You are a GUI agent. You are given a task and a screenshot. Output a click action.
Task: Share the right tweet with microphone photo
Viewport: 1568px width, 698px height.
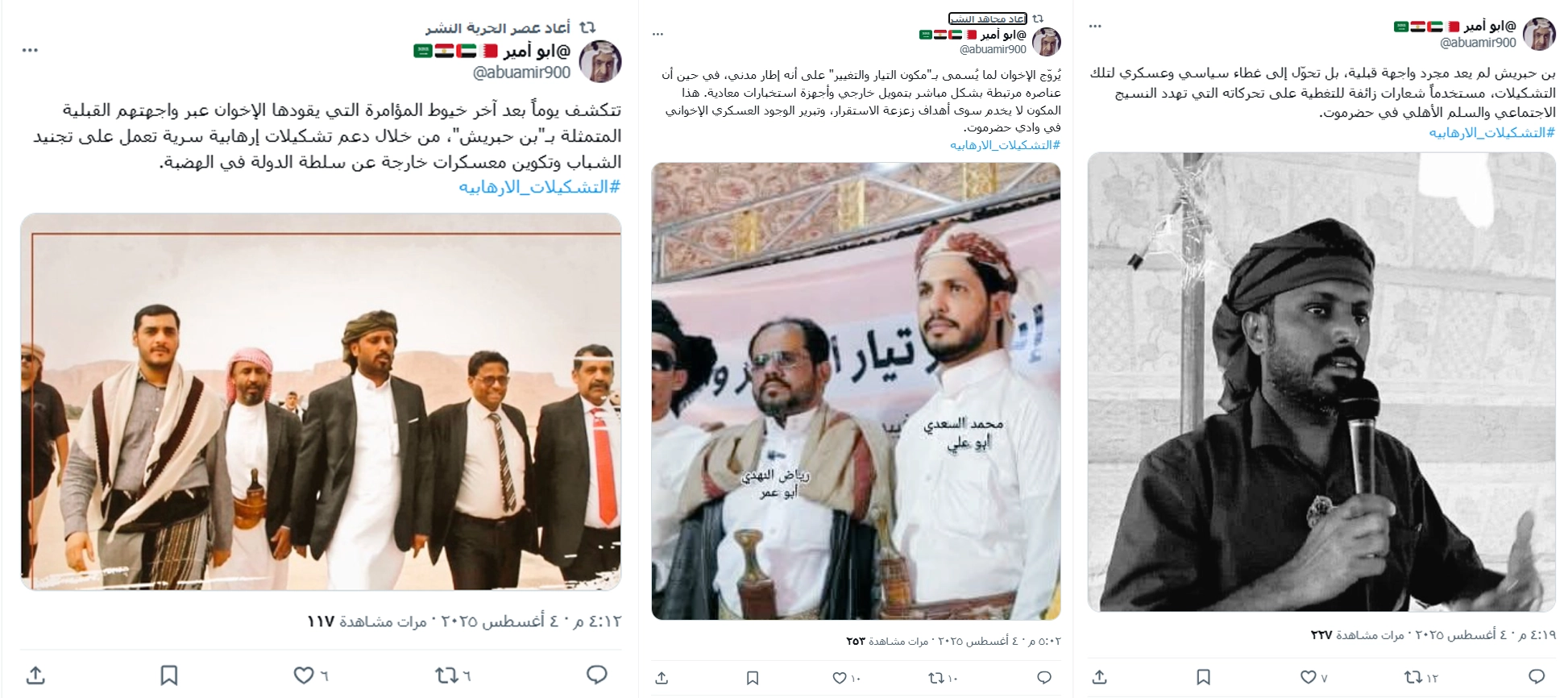(1100, 677)
